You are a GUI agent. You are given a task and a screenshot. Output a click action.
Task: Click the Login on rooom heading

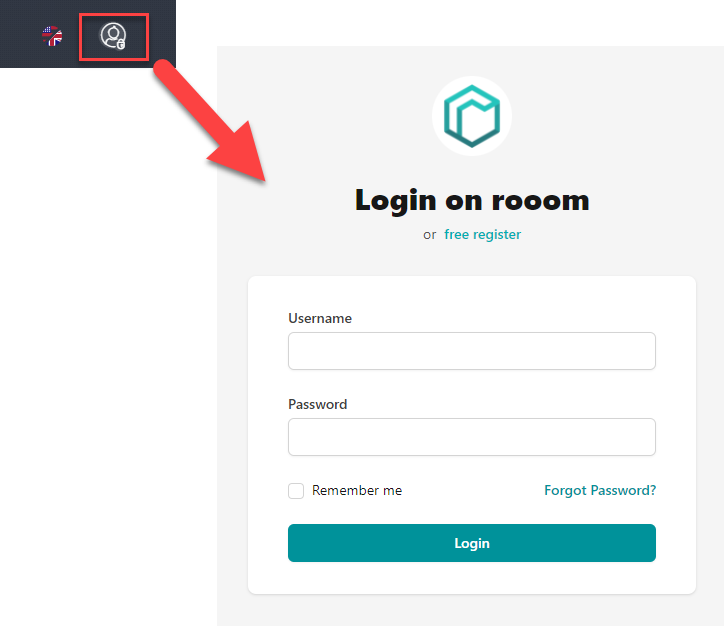tap(472, 201)
